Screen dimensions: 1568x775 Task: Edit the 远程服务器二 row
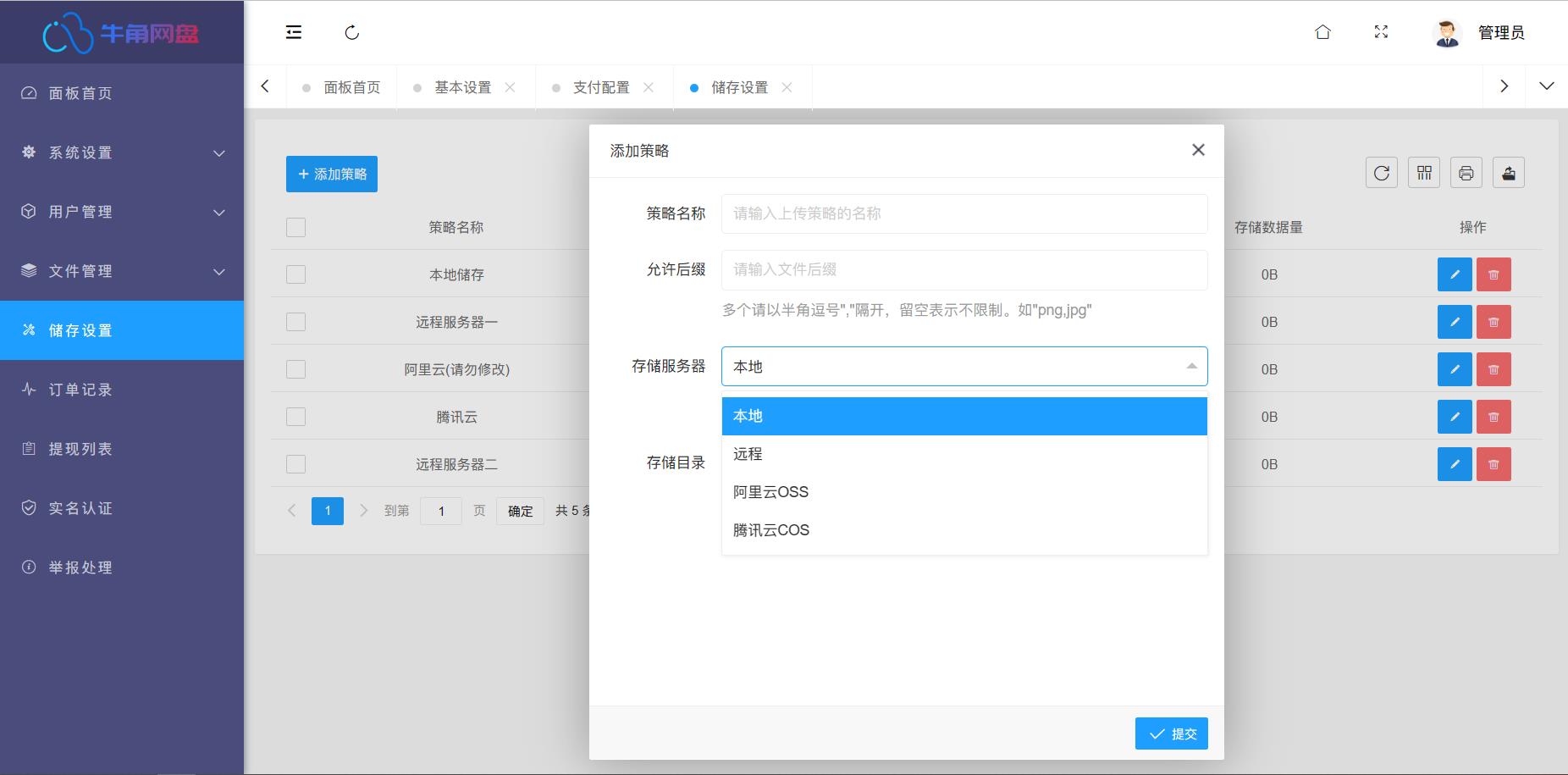(x=1455, y=464)
